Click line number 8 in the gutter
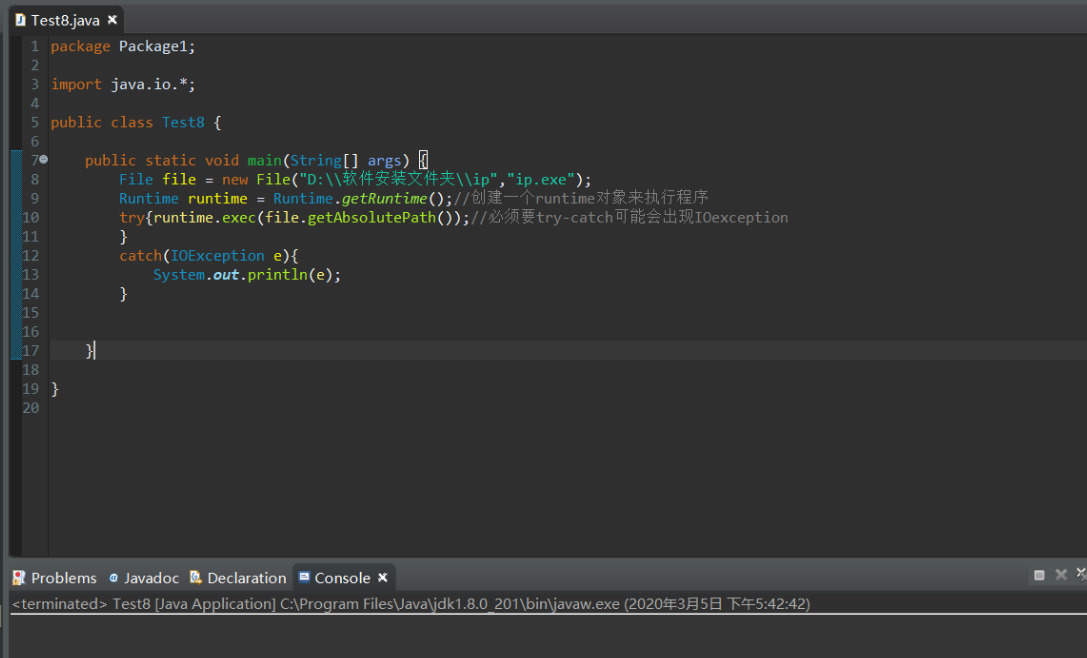The height and width of the screenshot is (658, 1087). click(34, 180)
